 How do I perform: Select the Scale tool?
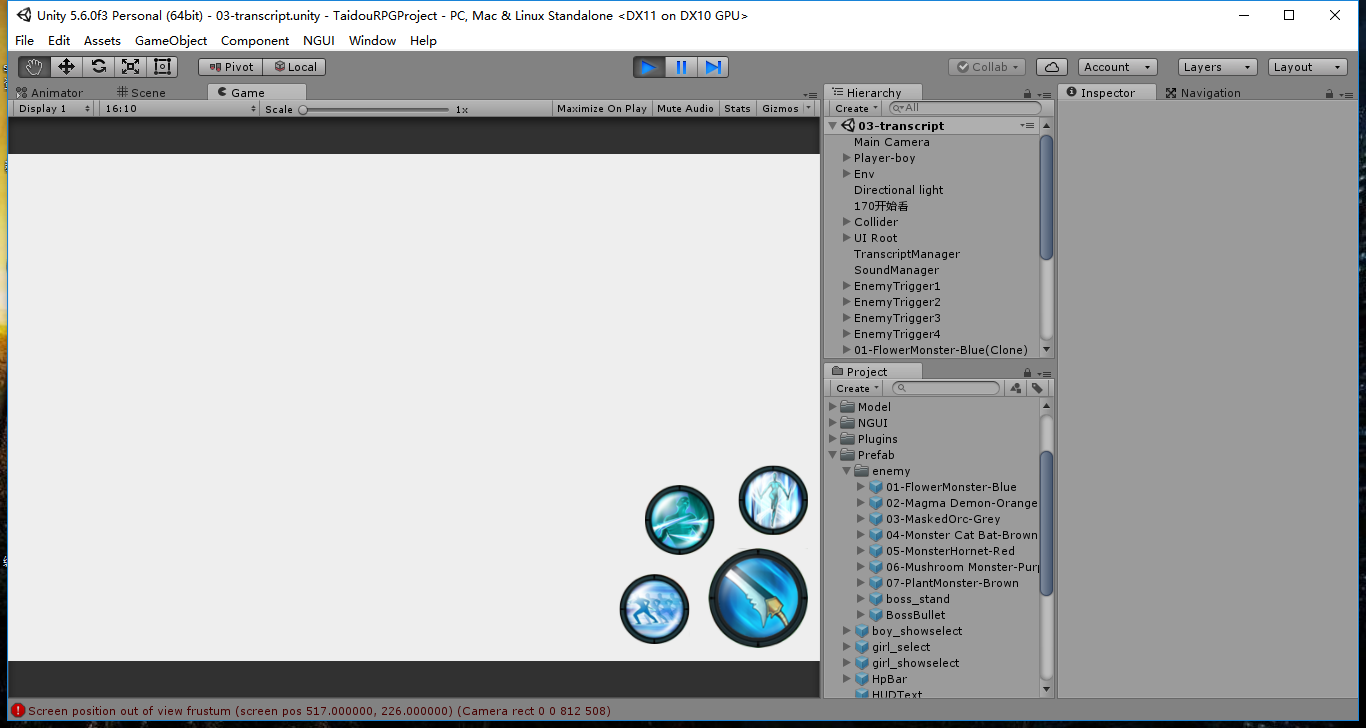[130, 67]
